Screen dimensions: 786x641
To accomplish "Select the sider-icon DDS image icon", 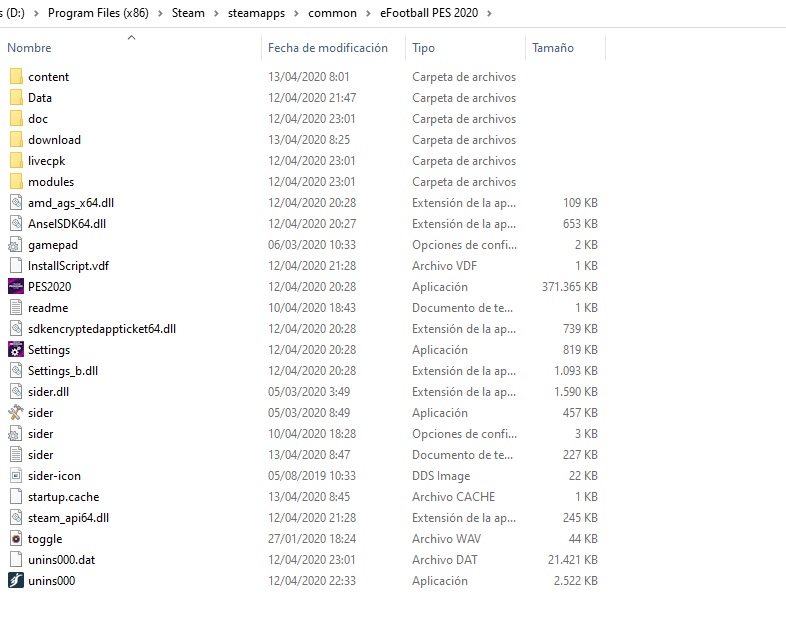I will click(x=16, y=476).
